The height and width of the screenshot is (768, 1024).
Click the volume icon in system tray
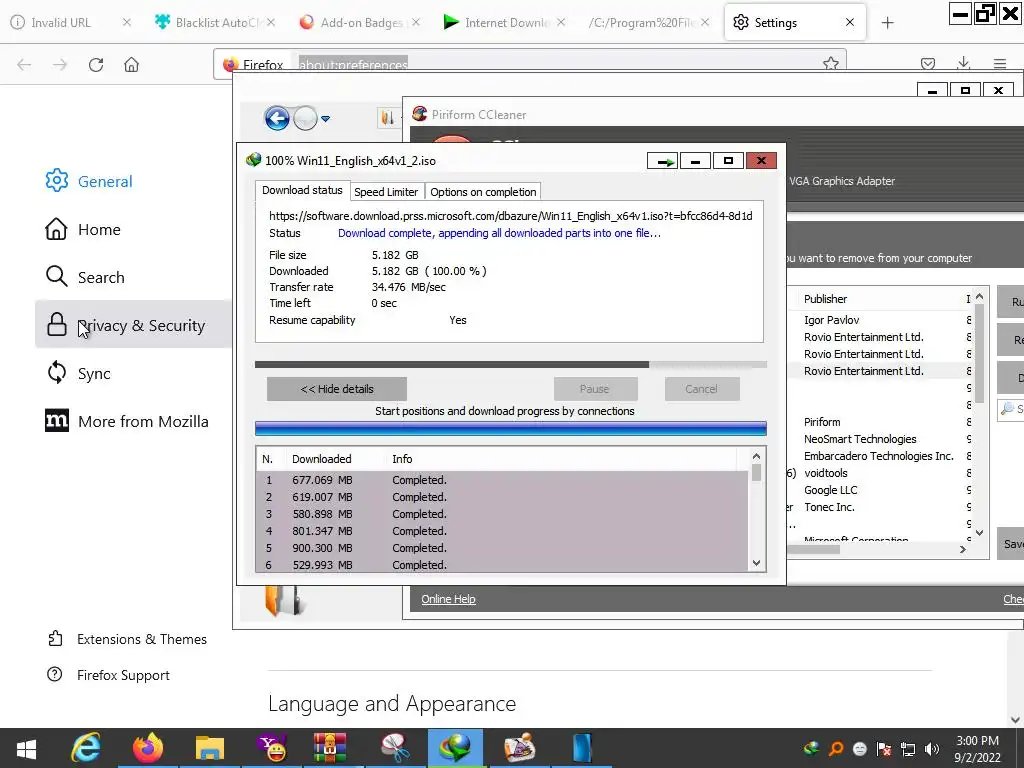tap(932, 749)
